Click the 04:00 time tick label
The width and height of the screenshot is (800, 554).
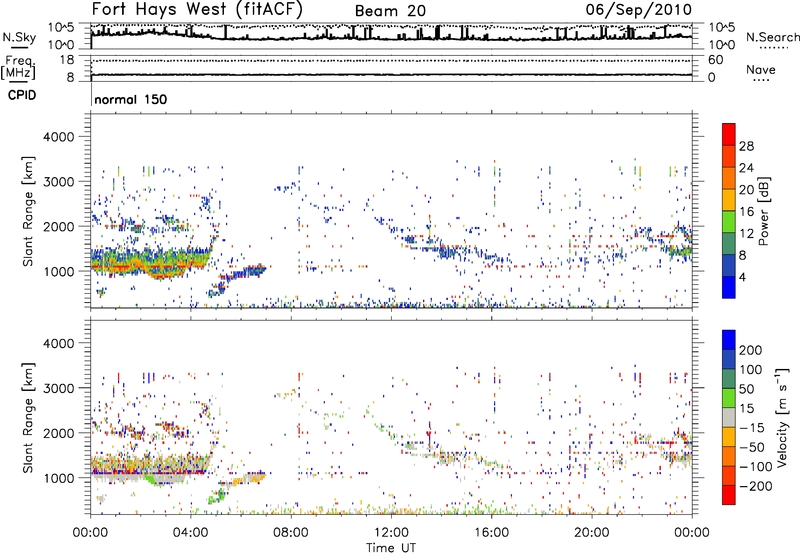pos(191,533)
